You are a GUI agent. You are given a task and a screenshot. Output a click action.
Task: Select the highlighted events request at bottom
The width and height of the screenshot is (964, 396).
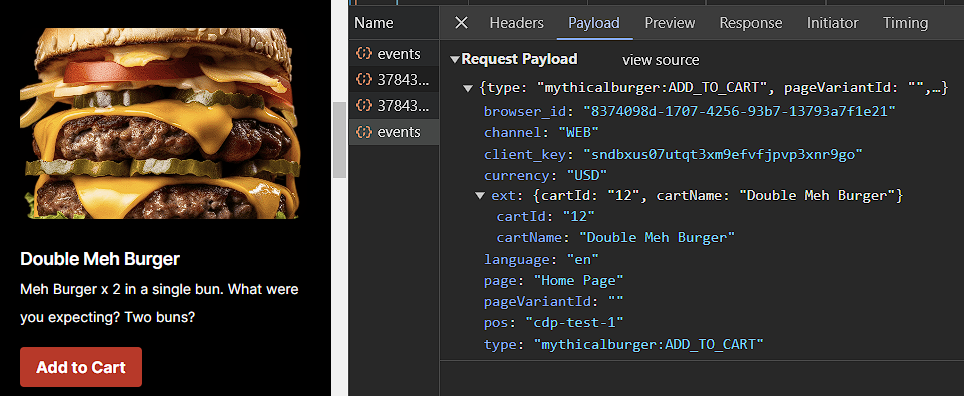[x=394, y=132]
